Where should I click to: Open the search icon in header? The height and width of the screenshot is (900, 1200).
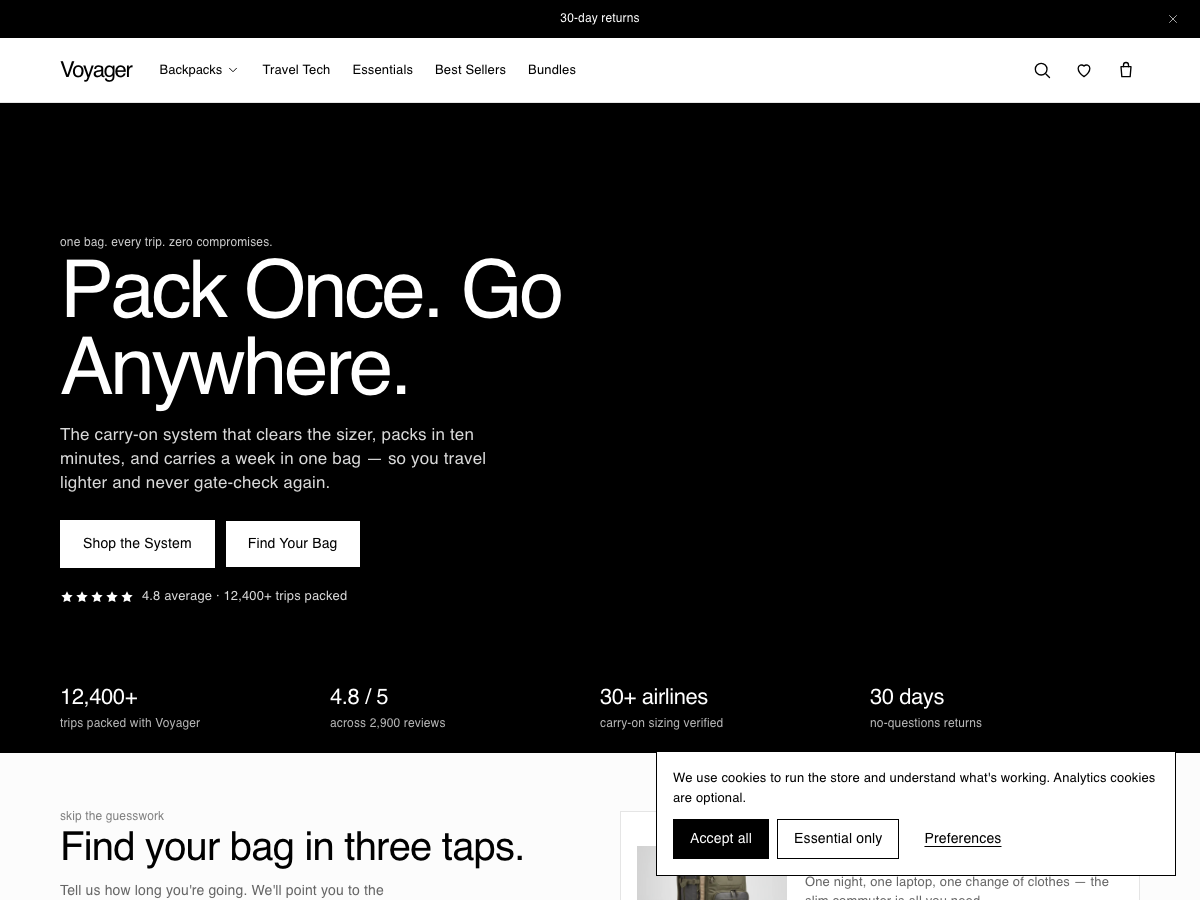point(1042,70)
